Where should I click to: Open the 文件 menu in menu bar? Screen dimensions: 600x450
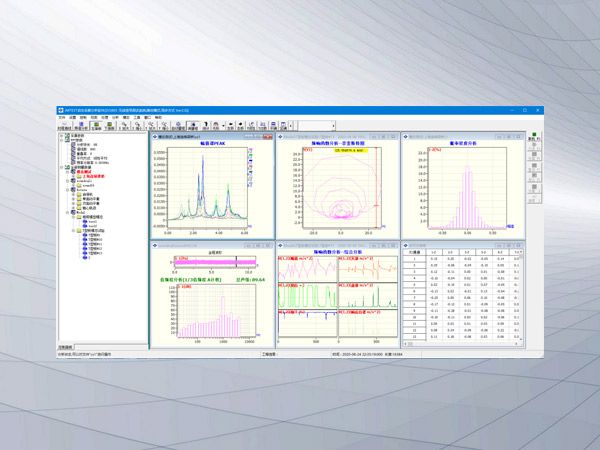tap(61, 118)
